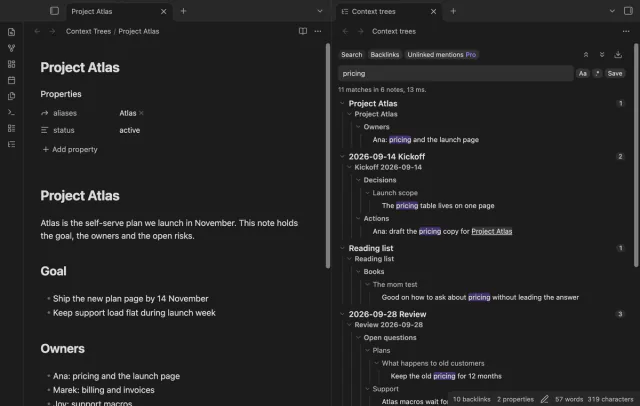This screenshot has height=406, width=640.
Task: Click the pricing search input field
Action: (456, 73)
